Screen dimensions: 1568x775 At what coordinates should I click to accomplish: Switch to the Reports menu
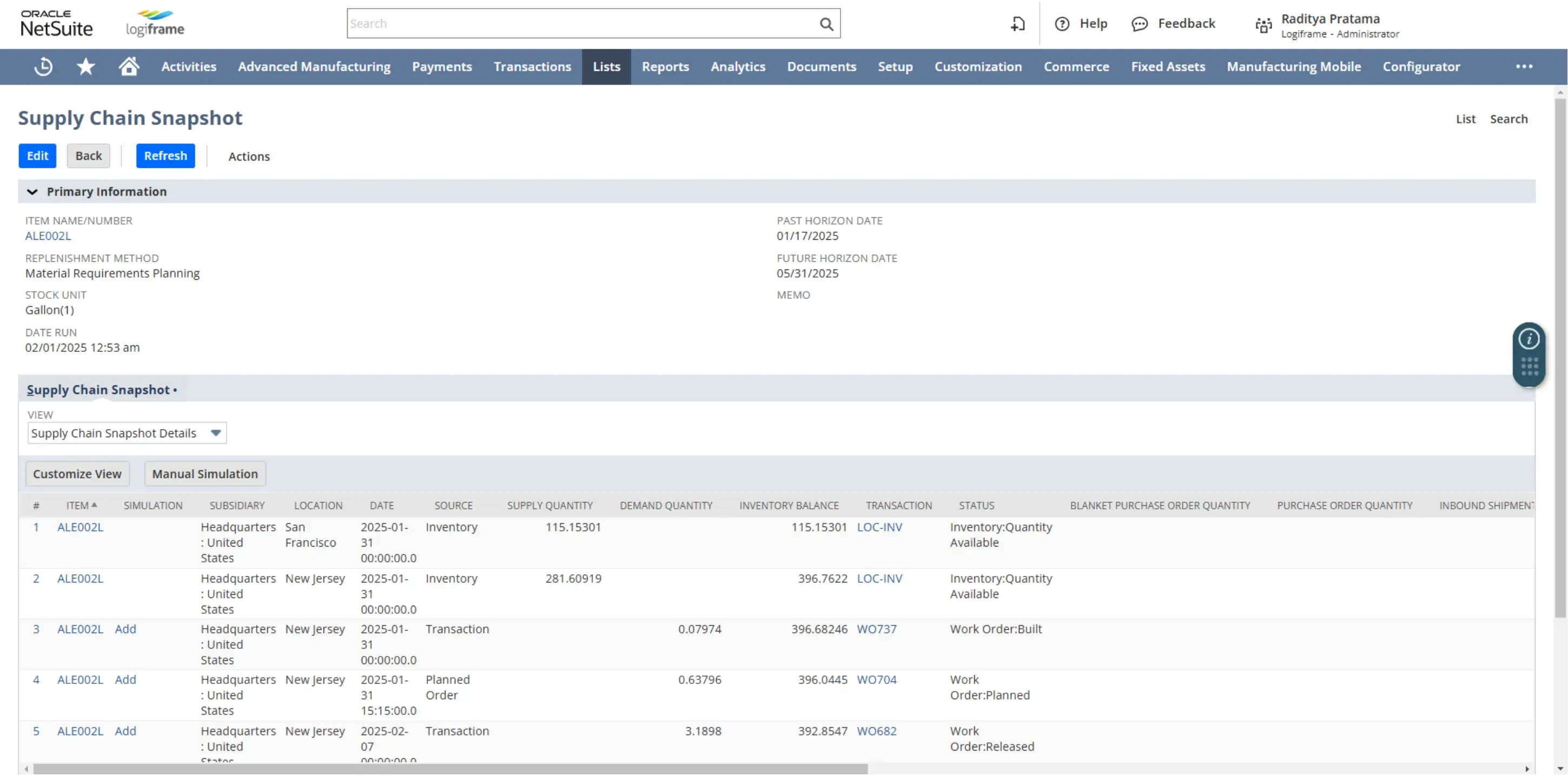(x=665, y=67)
